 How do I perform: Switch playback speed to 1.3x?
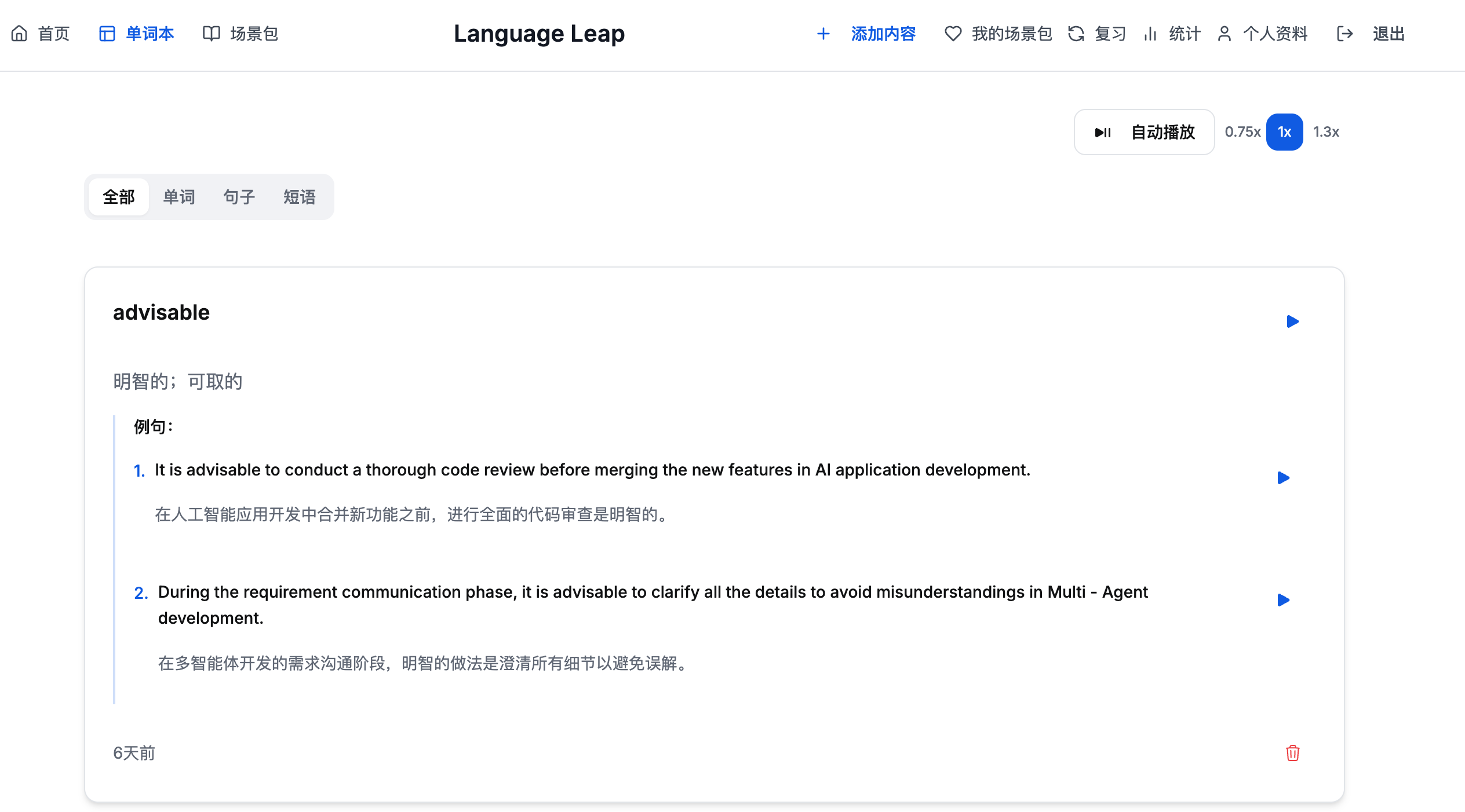(1326, 132)
